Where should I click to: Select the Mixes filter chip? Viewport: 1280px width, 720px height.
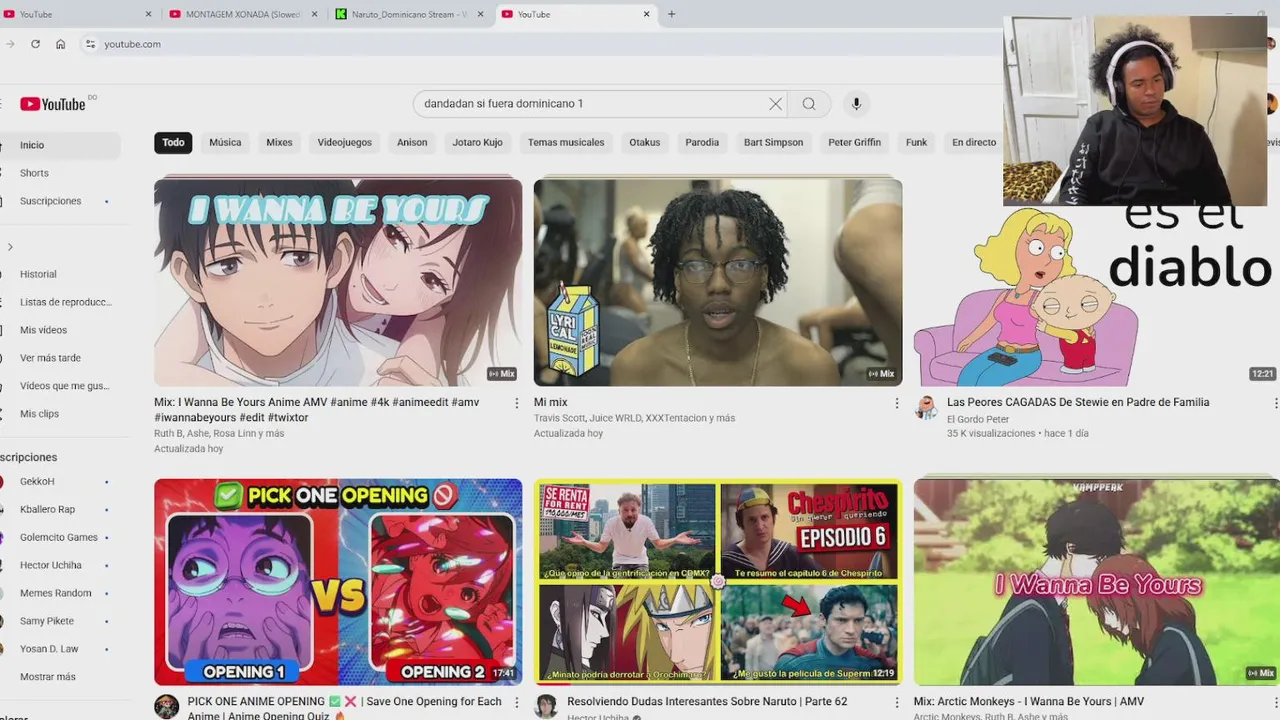[279, 142]
